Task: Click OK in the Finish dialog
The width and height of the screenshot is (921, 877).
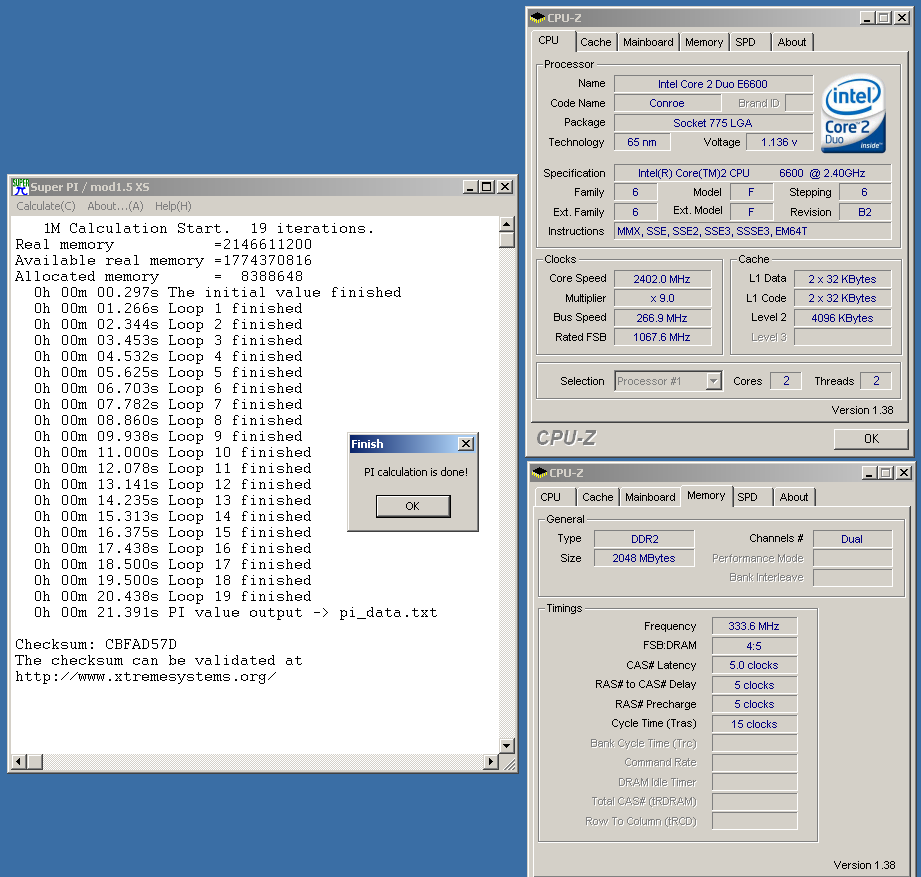Action: point(413,506)
